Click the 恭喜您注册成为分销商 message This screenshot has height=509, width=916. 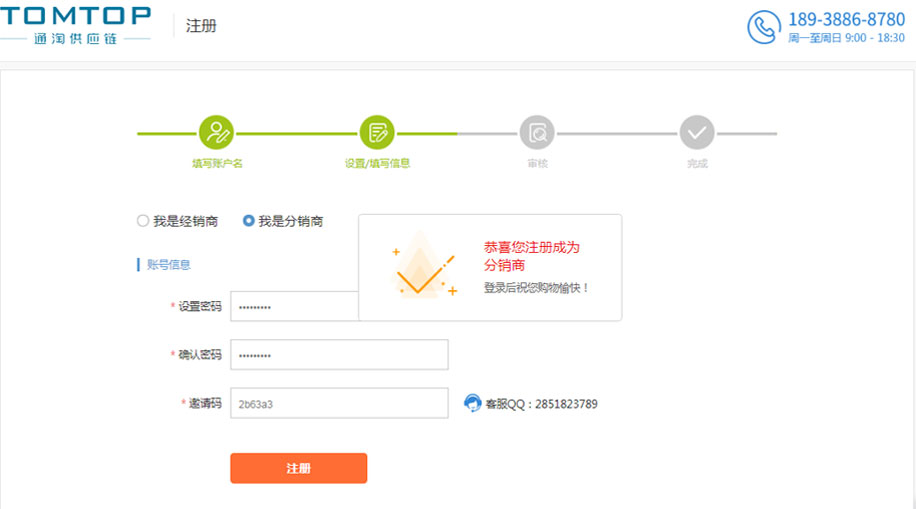click(531, 256)
